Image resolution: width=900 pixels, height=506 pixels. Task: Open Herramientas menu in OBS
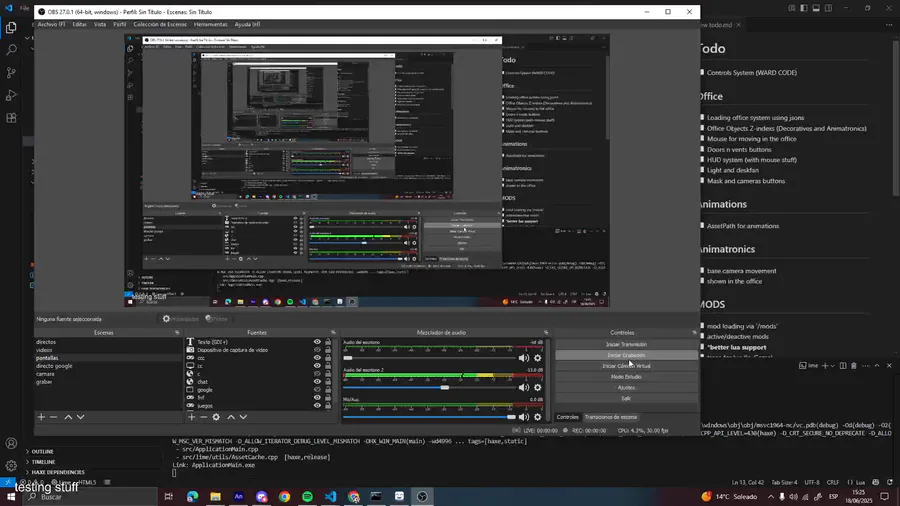point(211,25)
